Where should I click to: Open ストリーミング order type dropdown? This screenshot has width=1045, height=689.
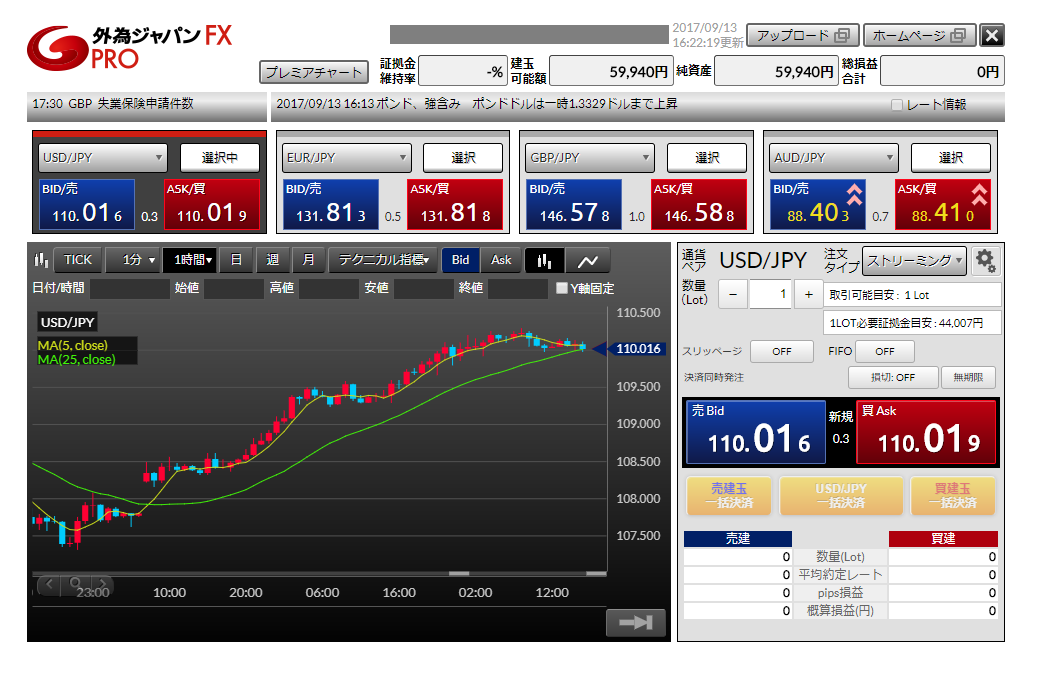pos(914,261)
